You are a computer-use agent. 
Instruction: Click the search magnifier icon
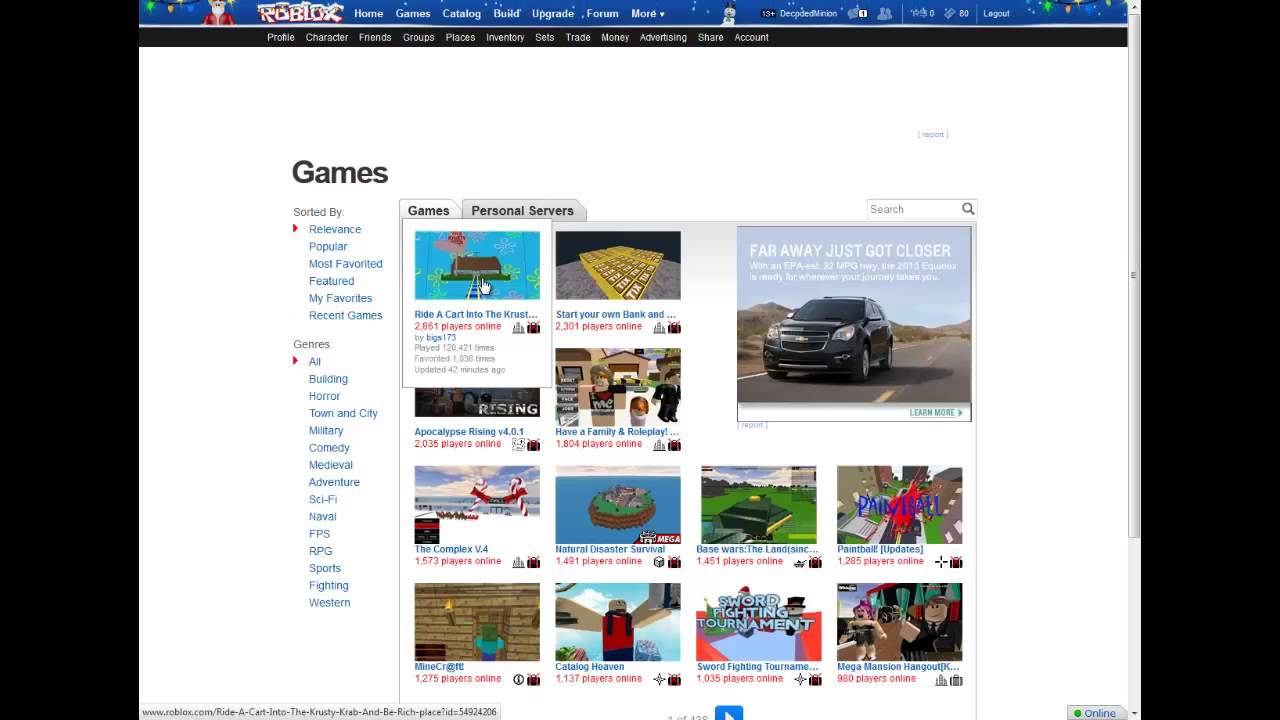pyautogui.click(x=968, y=209)
